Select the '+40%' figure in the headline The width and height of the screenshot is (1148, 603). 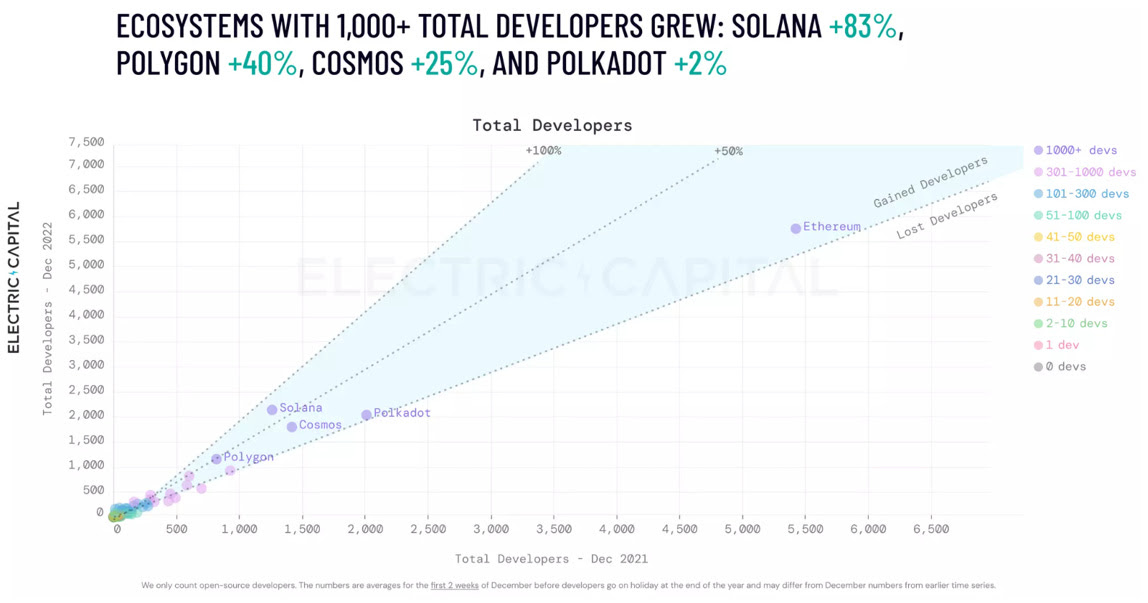262,63
